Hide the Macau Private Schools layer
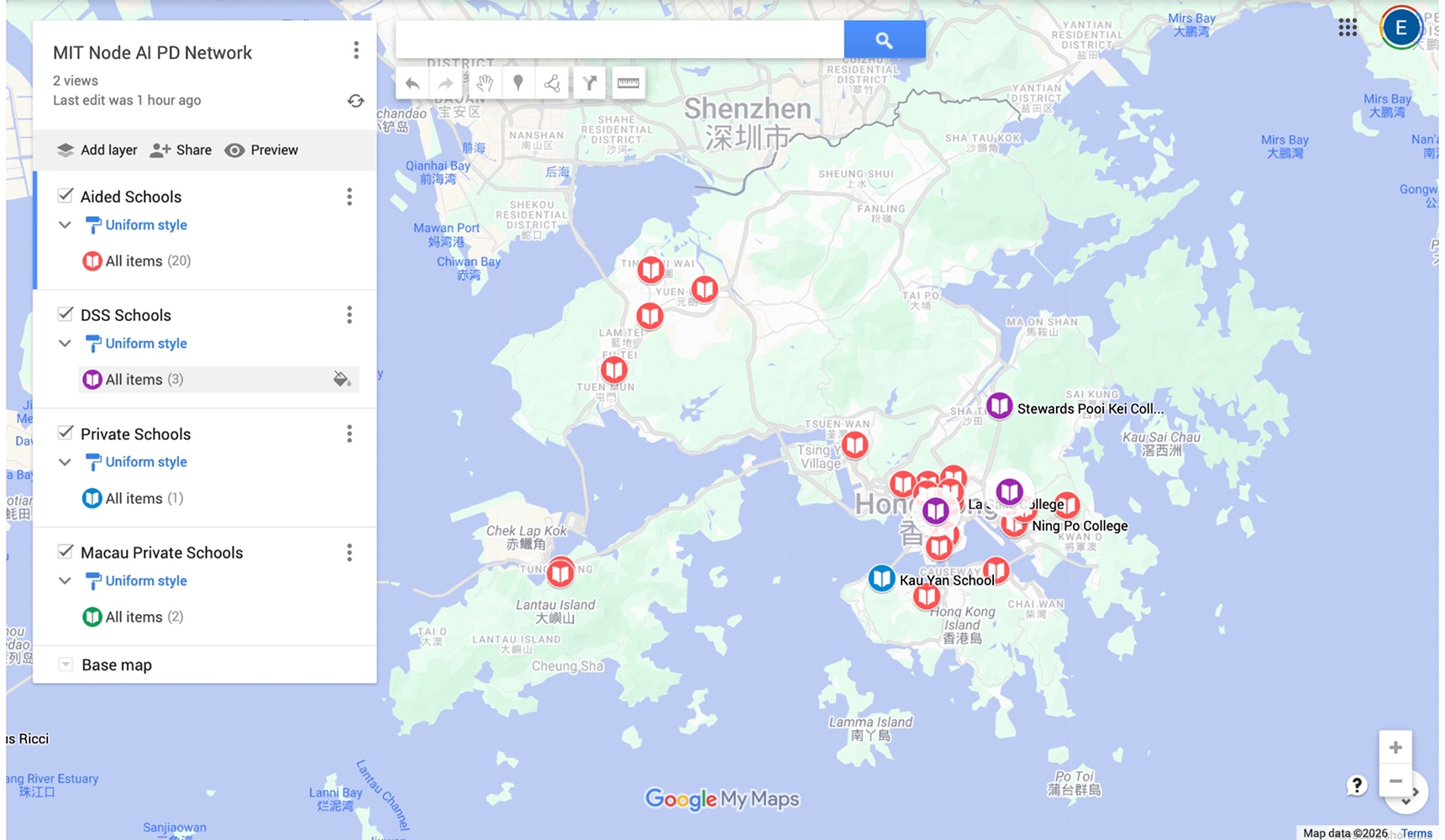The image size is (1445, 840). (66, 552)
